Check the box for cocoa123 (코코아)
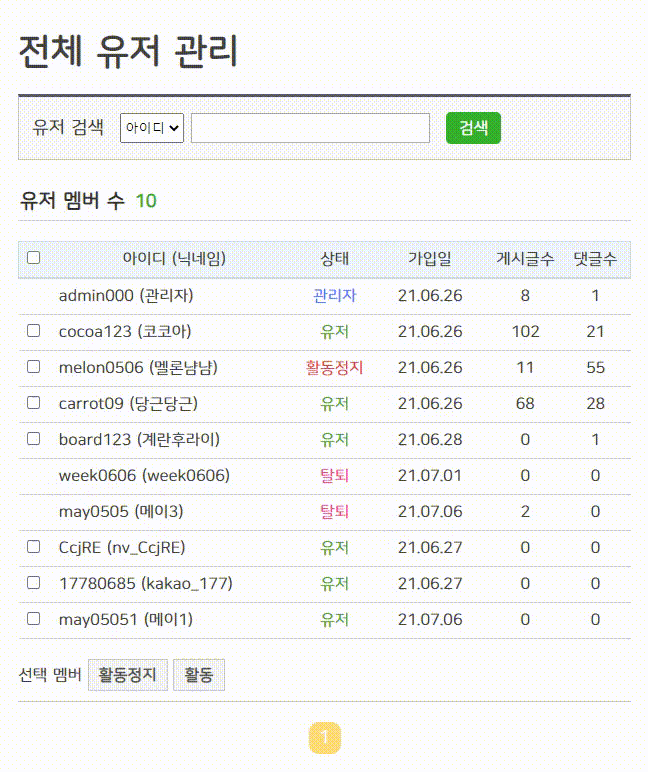This screenshot has height=772, width=648. [x=33, y=330]
